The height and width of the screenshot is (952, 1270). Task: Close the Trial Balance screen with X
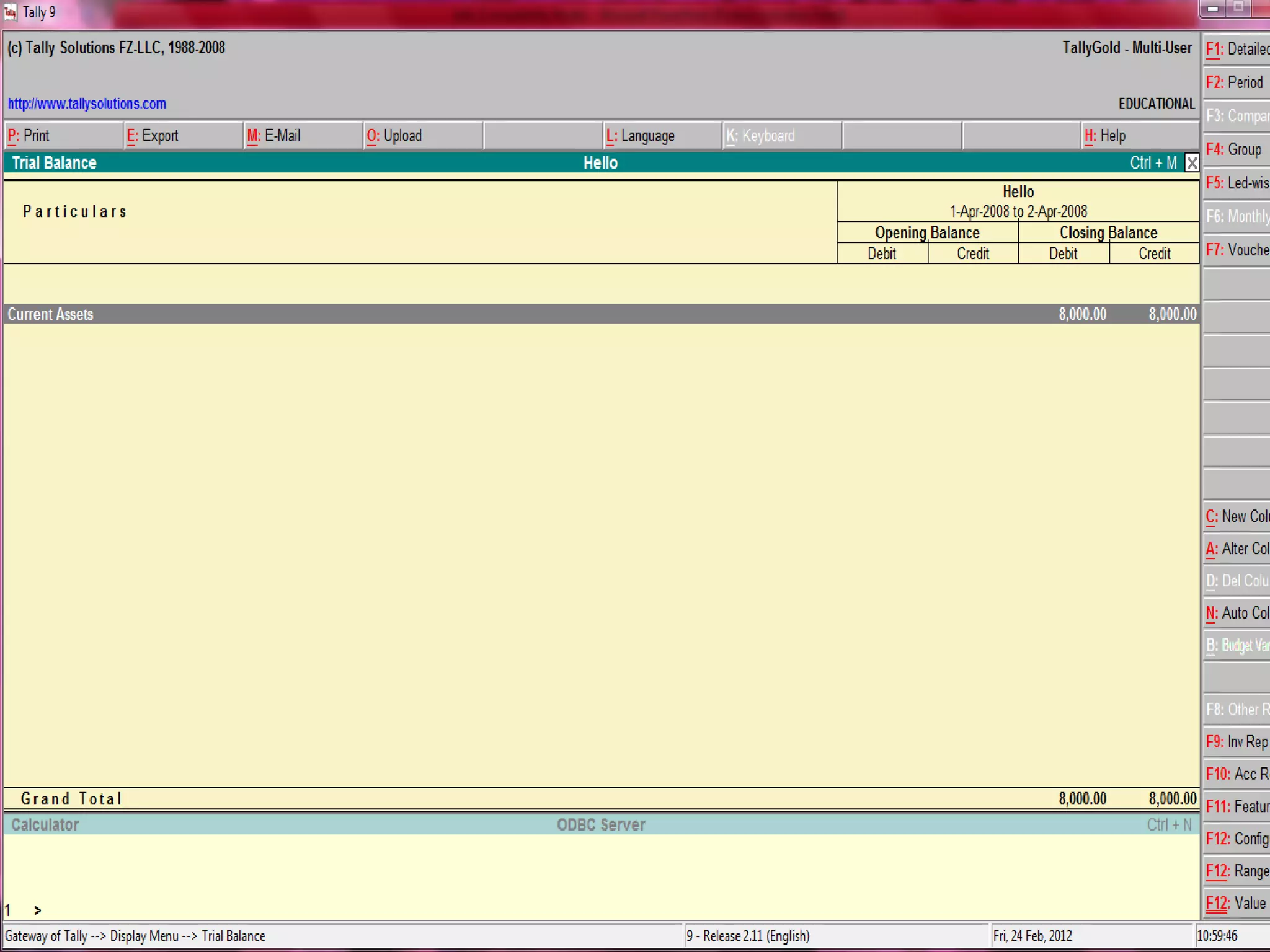tap(1191, 163)
